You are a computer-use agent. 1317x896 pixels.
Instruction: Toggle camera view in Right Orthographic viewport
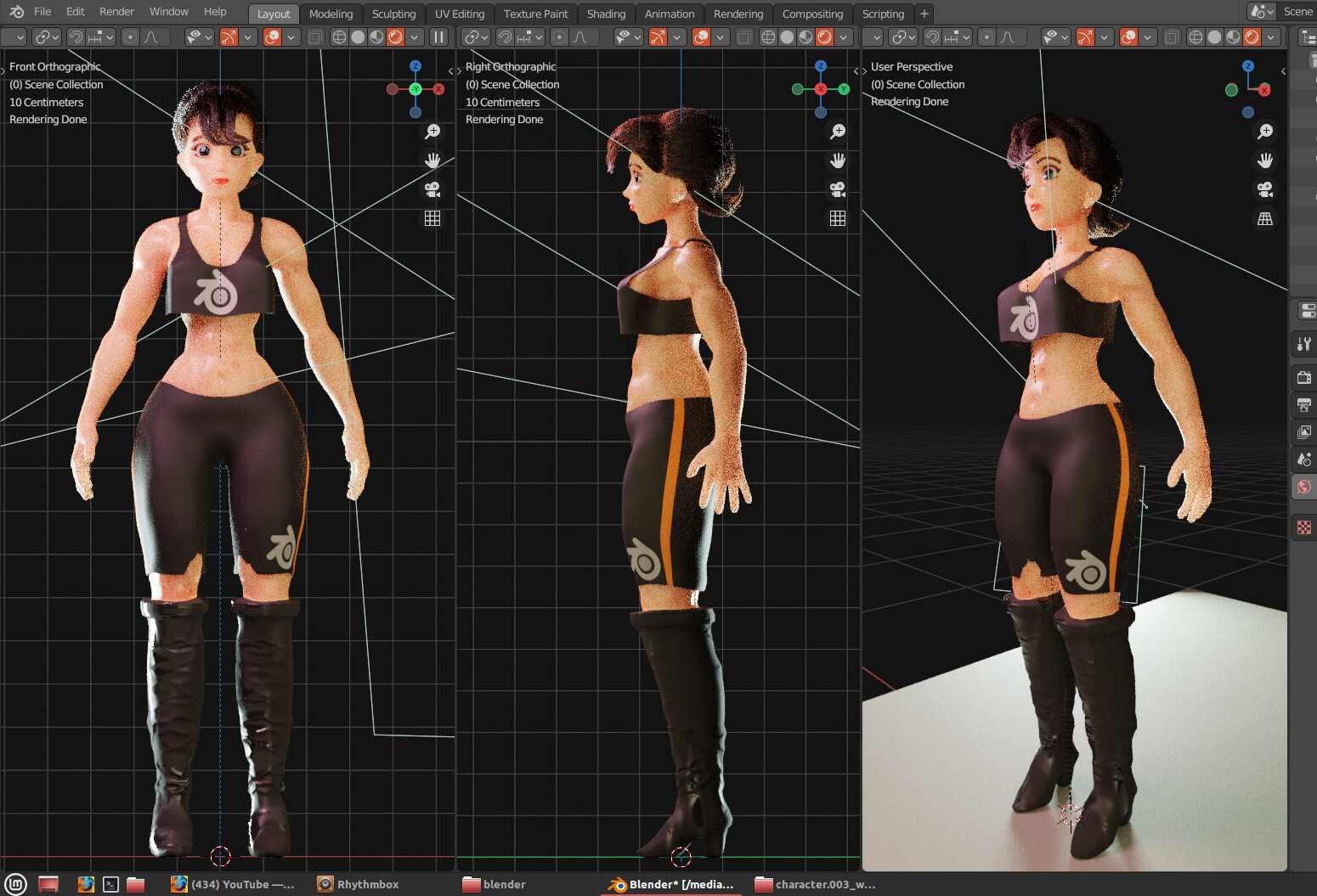[x=838, y=189]
